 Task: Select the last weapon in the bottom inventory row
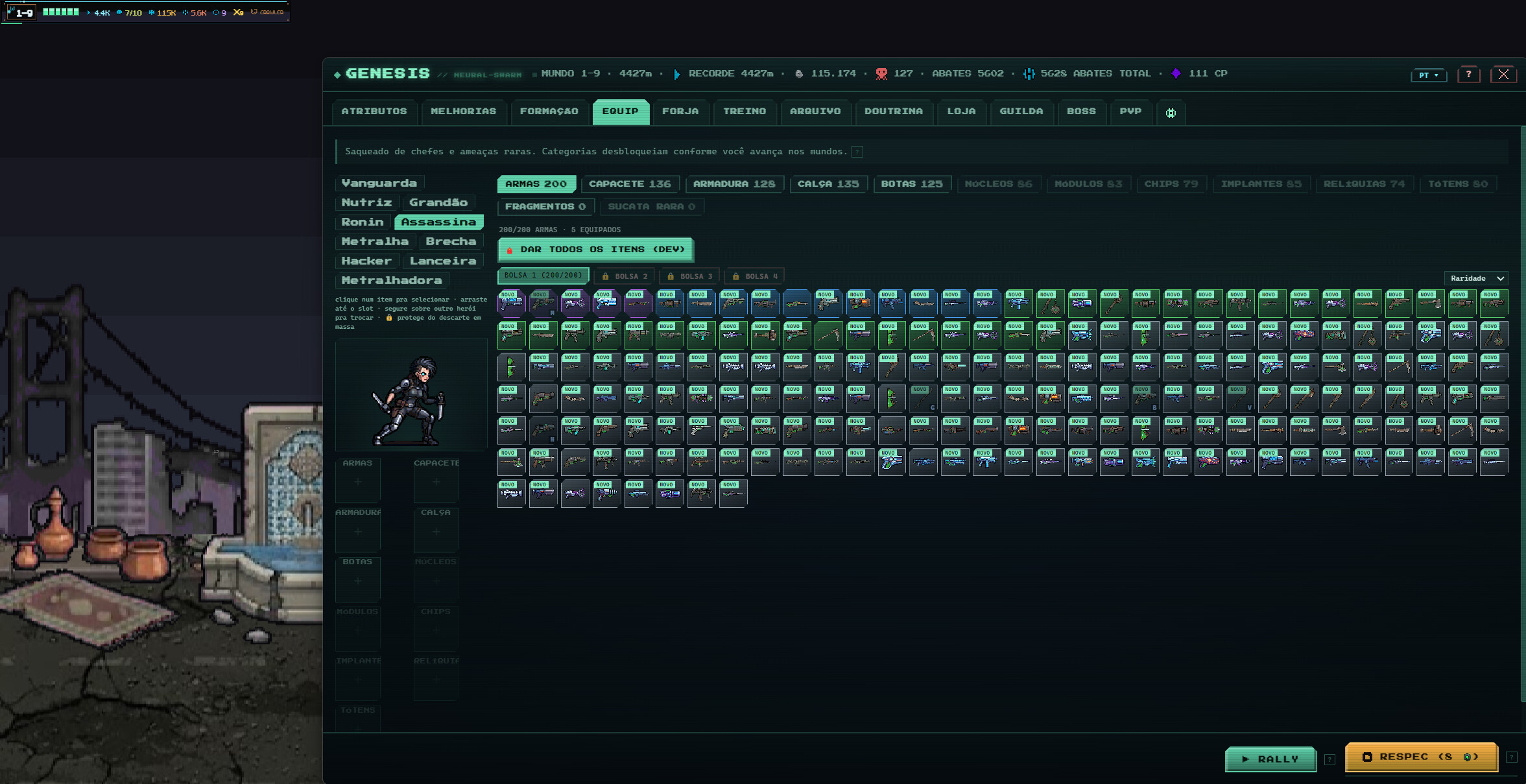pyautogui.click(x=733, y=493)
